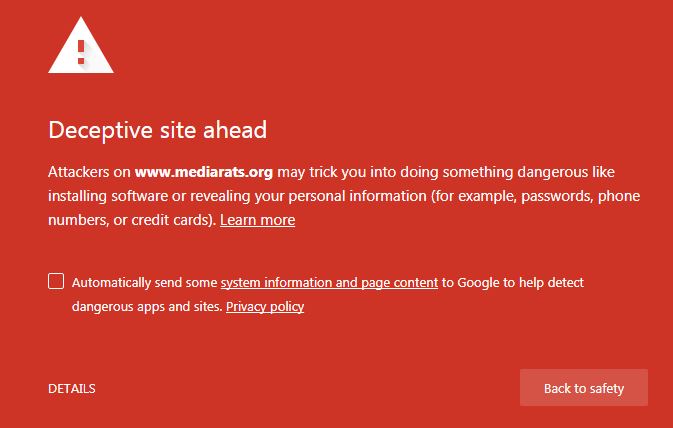Click the 'Deceptive site ahead' heading
673x428 pixels.
pyautogui.click(x=157, y=130)
